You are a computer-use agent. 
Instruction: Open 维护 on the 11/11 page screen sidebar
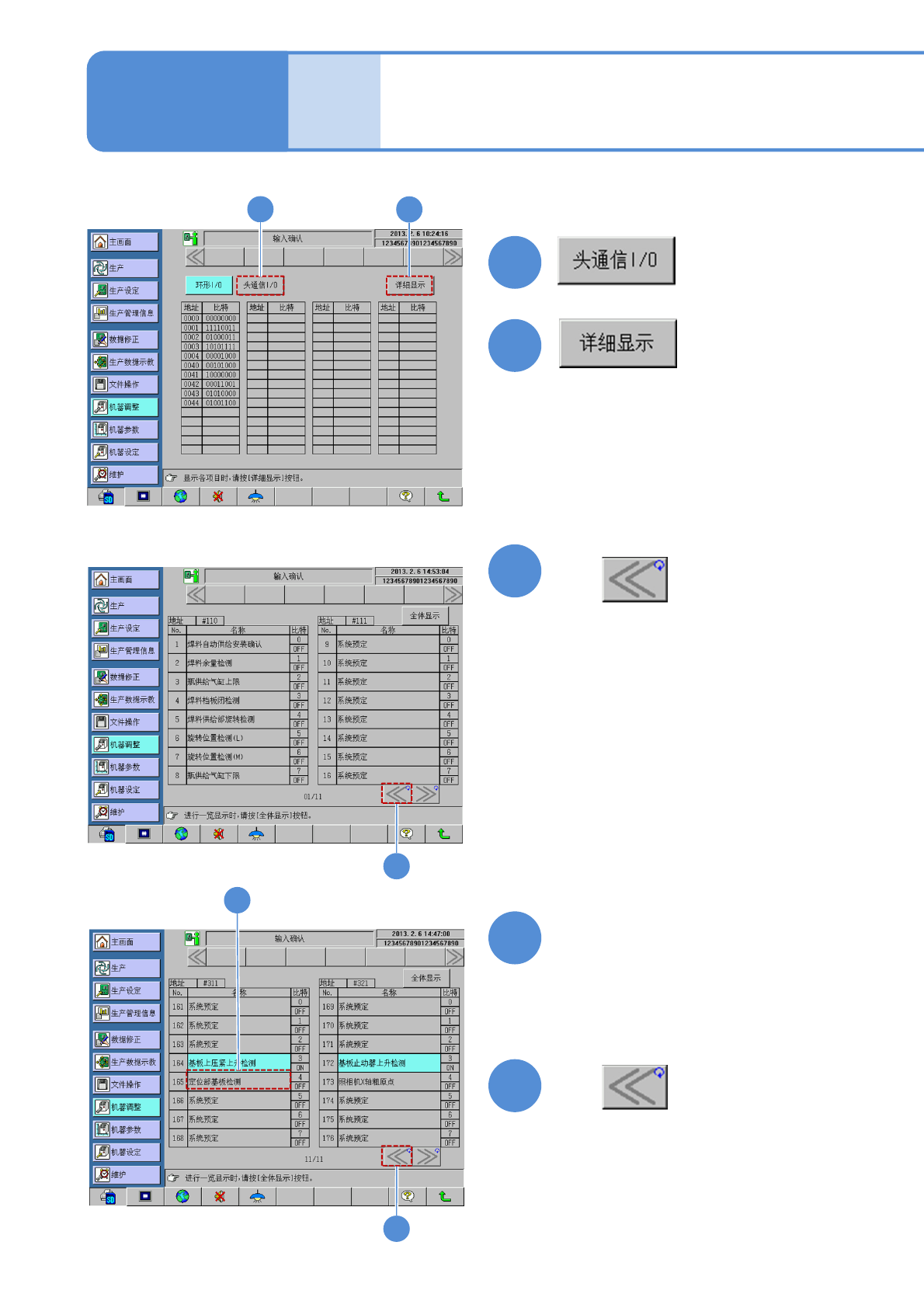click(x=127, y=1174)
